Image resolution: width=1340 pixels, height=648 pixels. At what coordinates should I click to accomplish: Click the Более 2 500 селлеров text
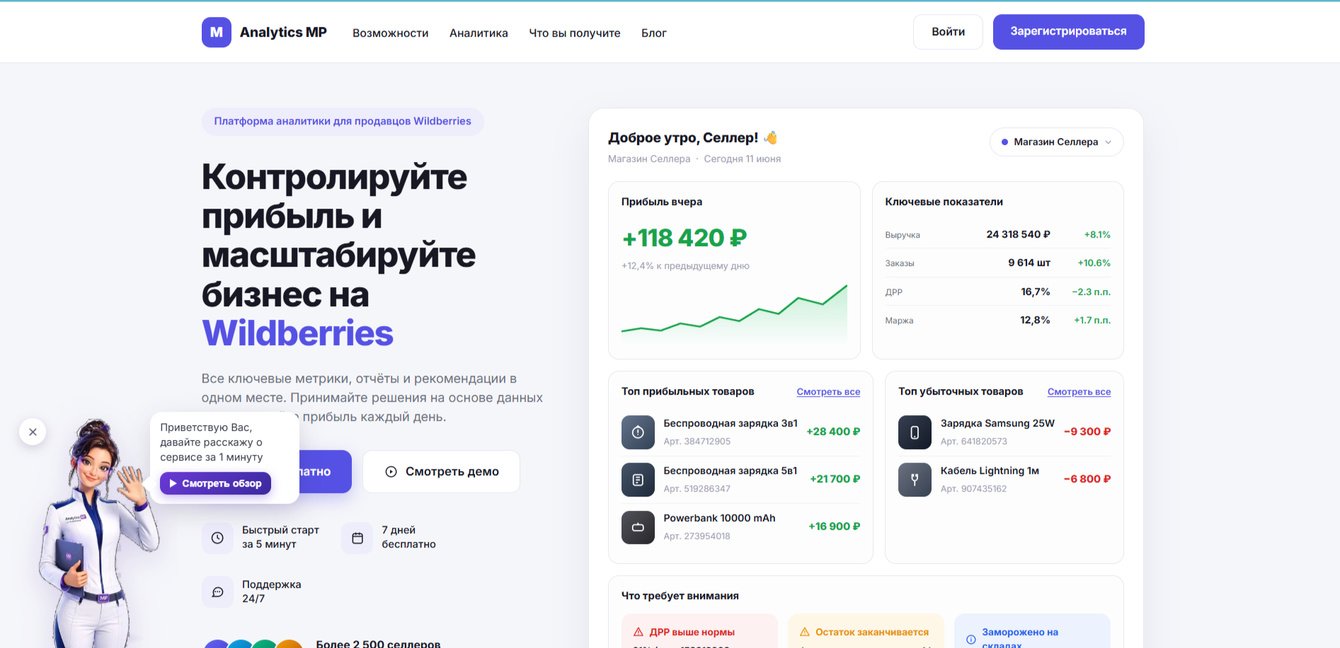(x=378, y=643)
